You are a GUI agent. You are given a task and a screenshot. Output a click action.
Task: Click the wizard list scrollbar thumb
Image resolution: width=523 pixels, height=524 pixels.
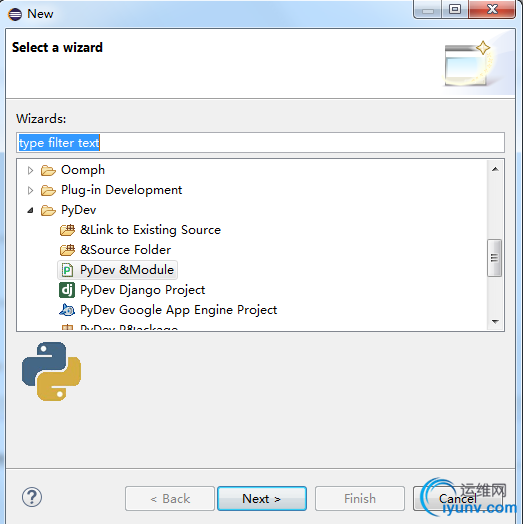[495, 258]
